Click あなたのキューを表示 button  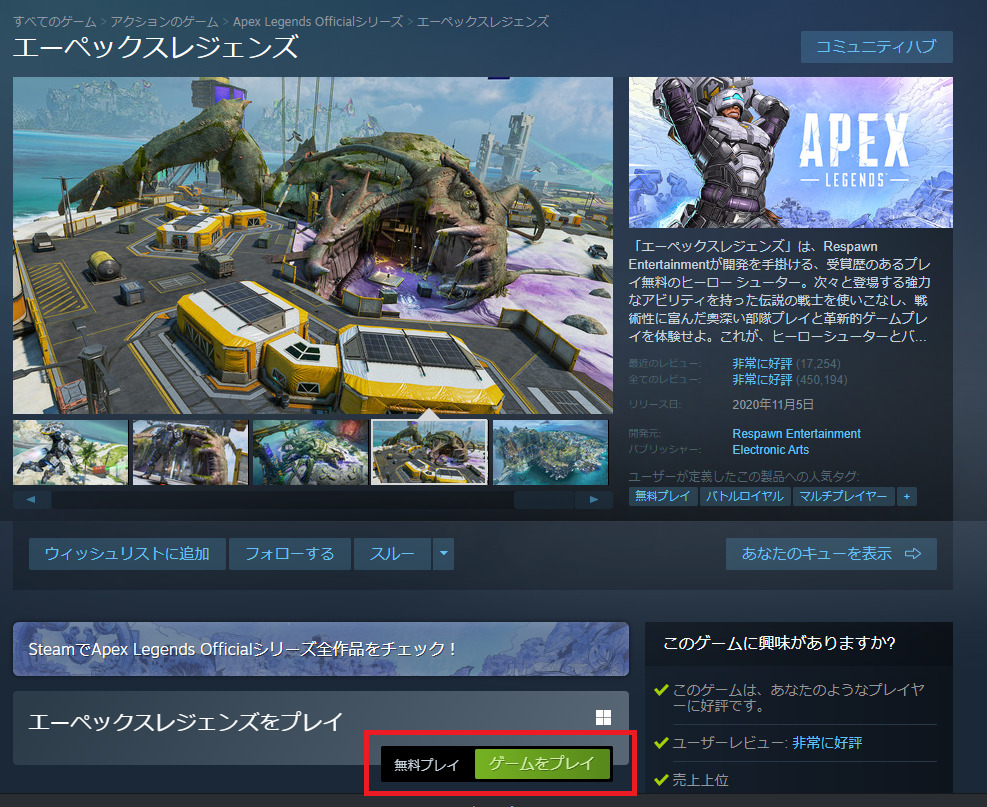[831, 554]
